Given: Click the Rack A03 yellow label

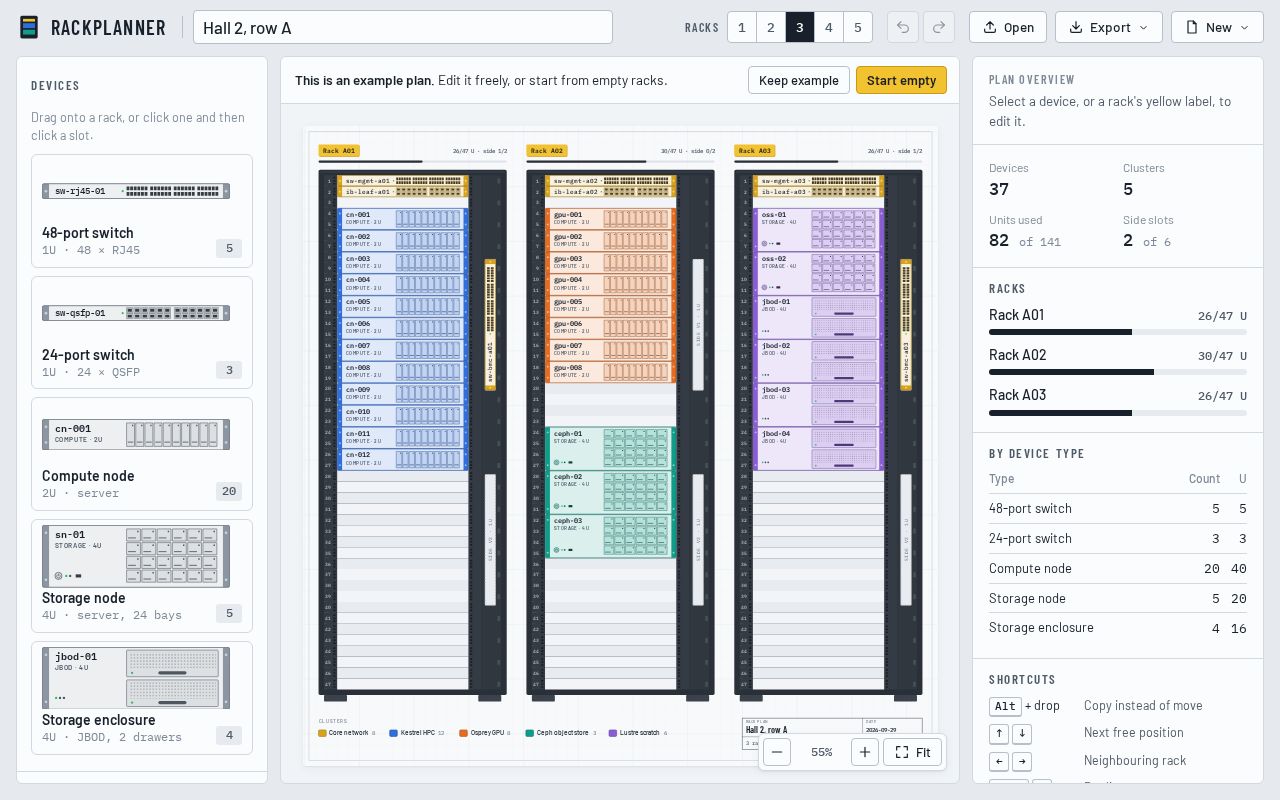Looking at the screenshot, I should point(755,151).
